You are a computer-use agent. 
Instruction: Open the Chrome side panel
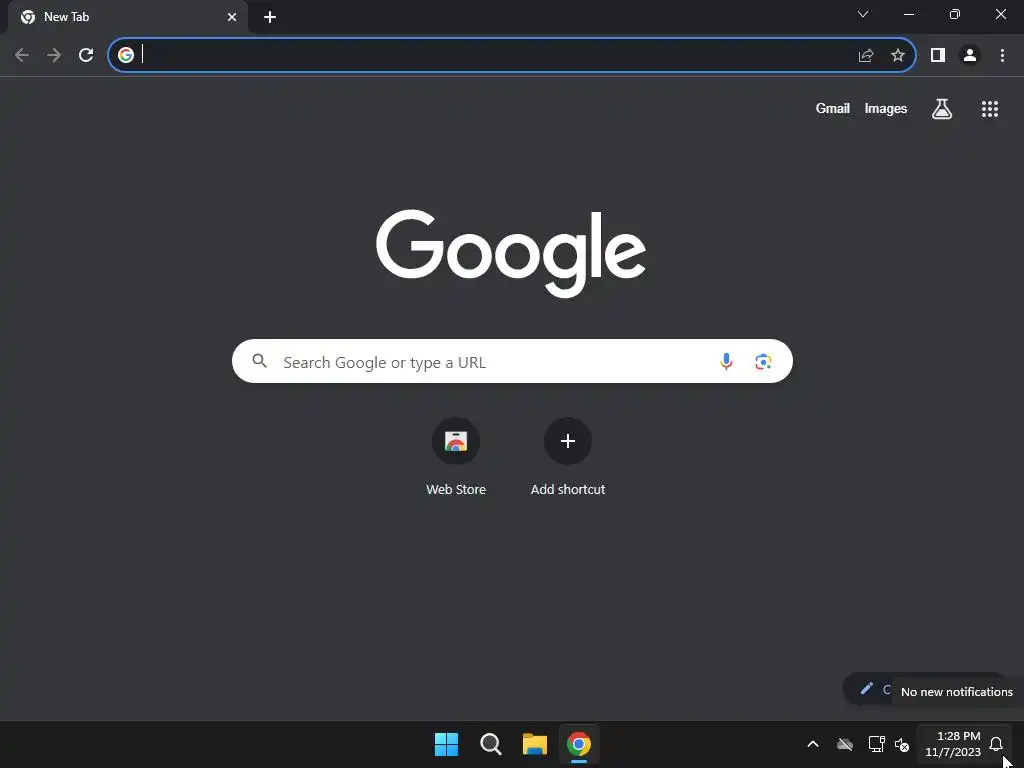coord(938,56)
